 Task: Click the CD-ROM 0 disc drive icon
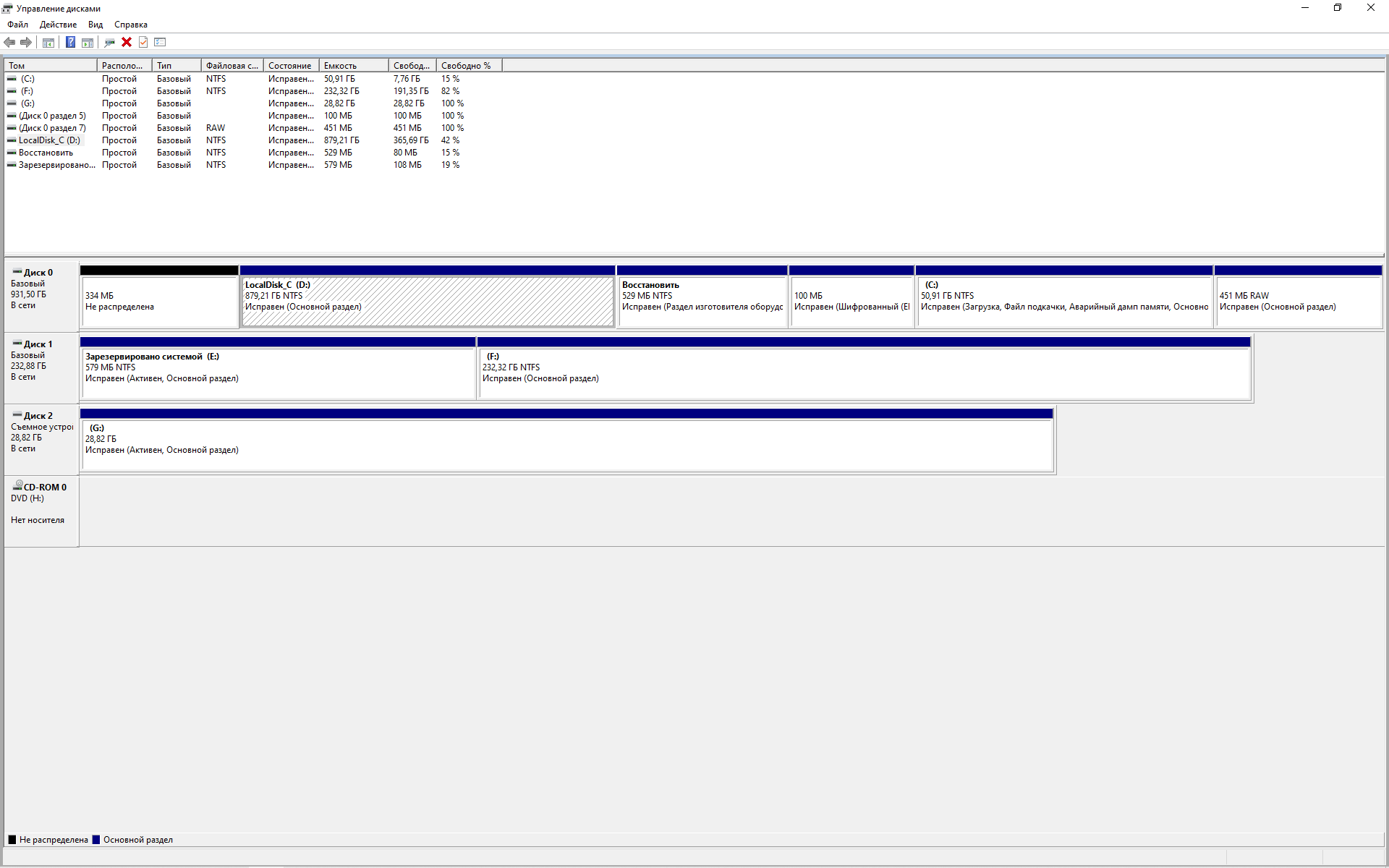coord(17,486)
